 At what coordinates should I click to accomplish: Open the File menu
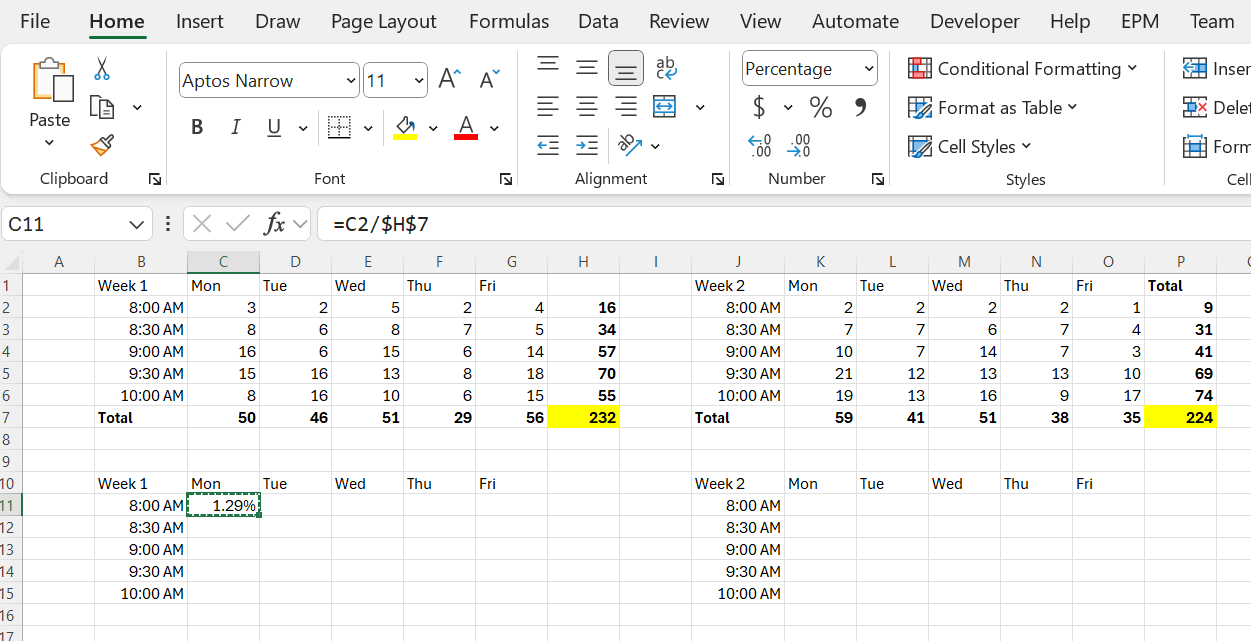(x=35, y=21)
